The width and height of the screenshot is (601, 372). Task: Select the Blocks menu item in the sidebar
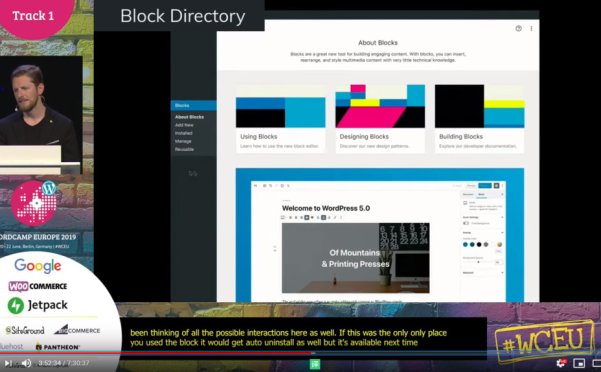coord(194,105)
